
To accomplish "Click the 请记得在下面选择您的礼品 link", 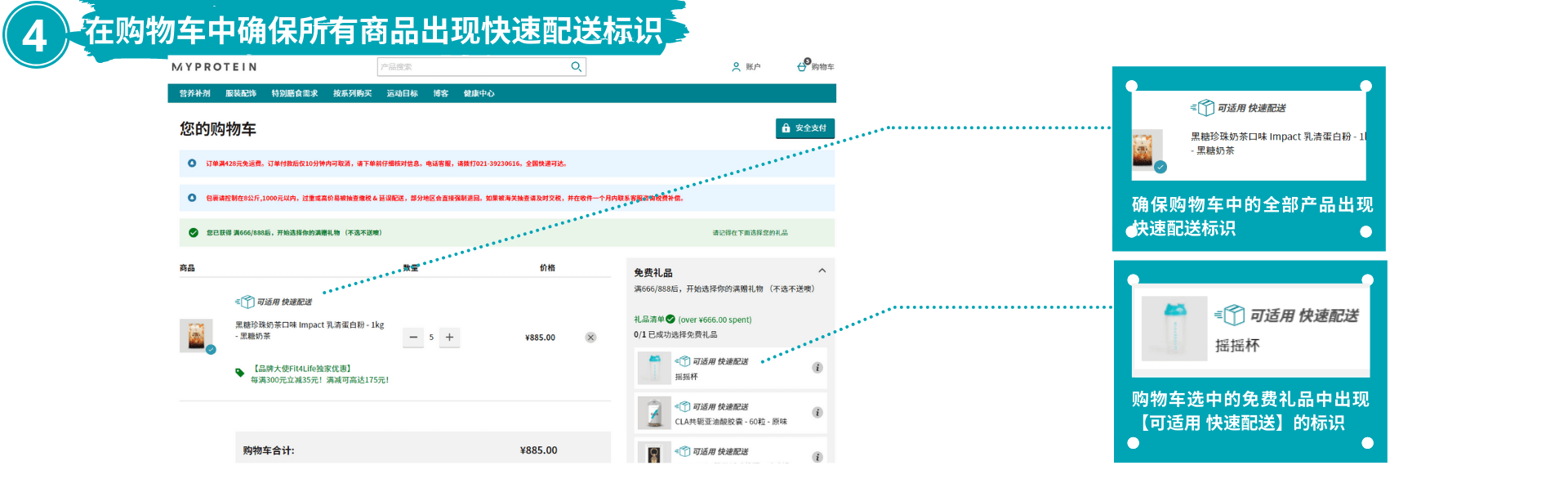I will tap(750, 233).
